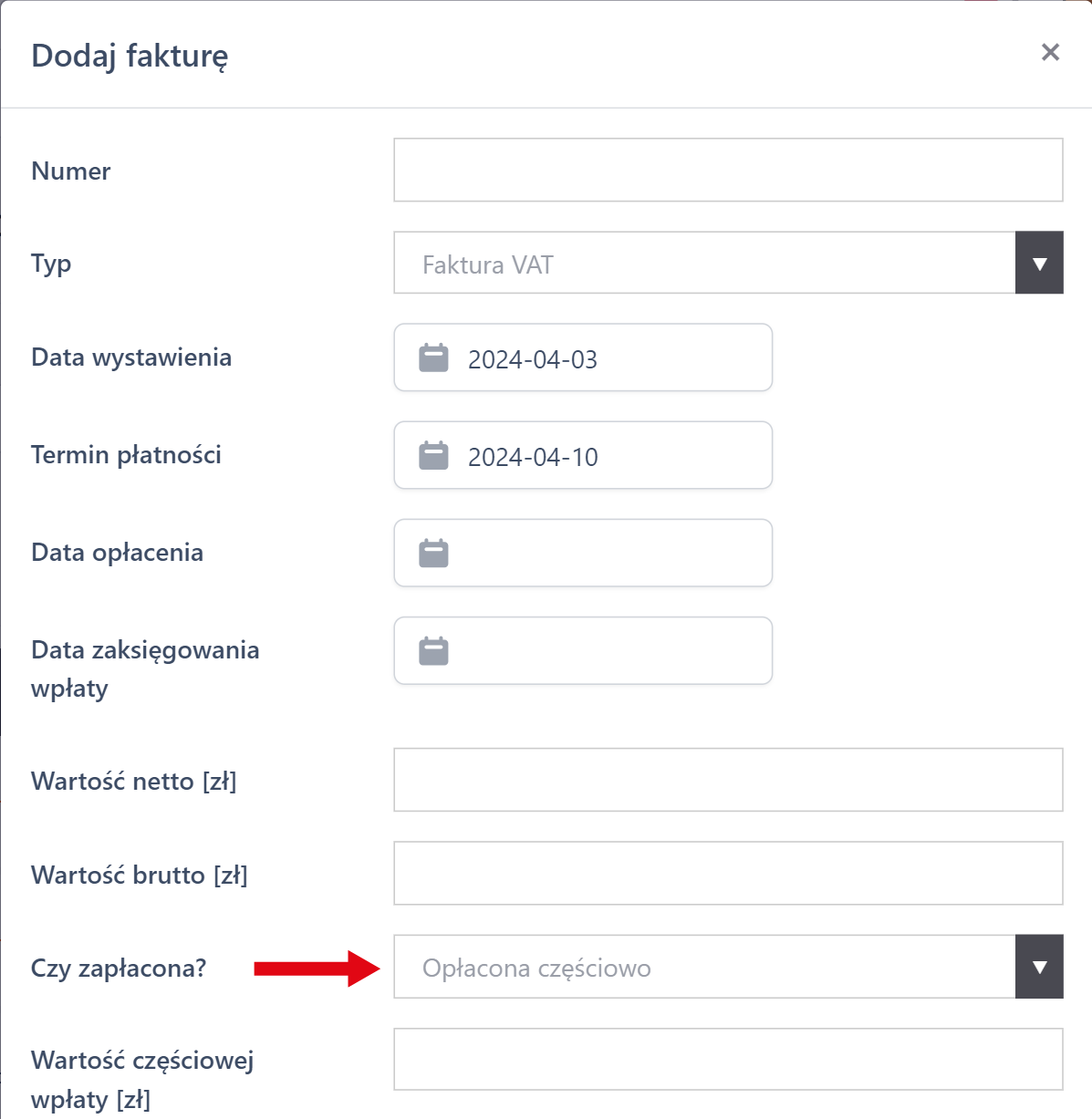
Task: Select the 2024-04-03 issue date field
Action: pos(602,358)
